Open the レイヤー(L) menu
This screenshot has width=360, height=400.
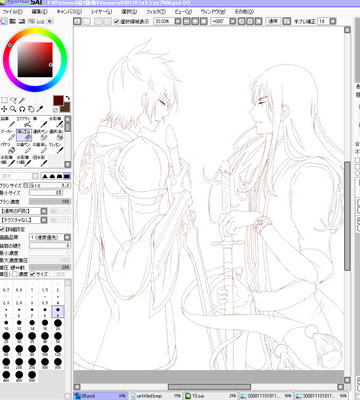(101, 12)
